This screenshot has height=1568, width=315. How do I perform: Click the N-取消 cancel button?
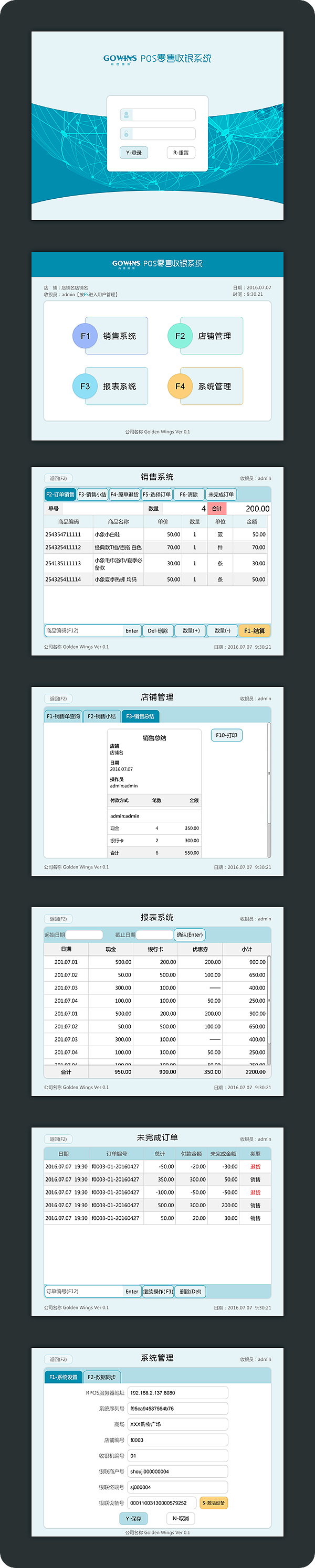pyautogui.click(x=181, y=1519)
